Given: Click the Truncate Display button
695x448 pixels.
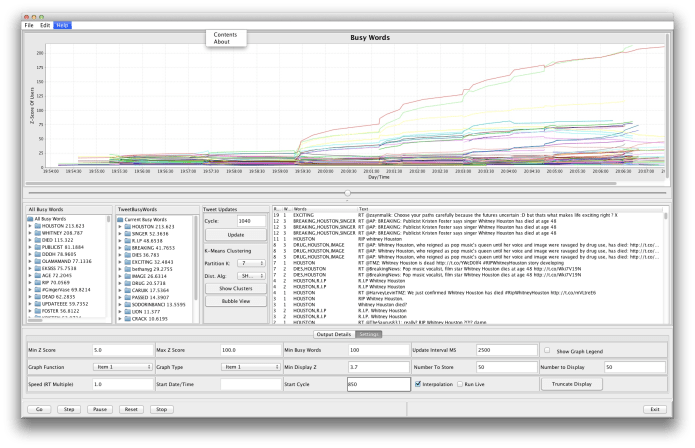Looking at the screenshot, I should tap(572, 384).
